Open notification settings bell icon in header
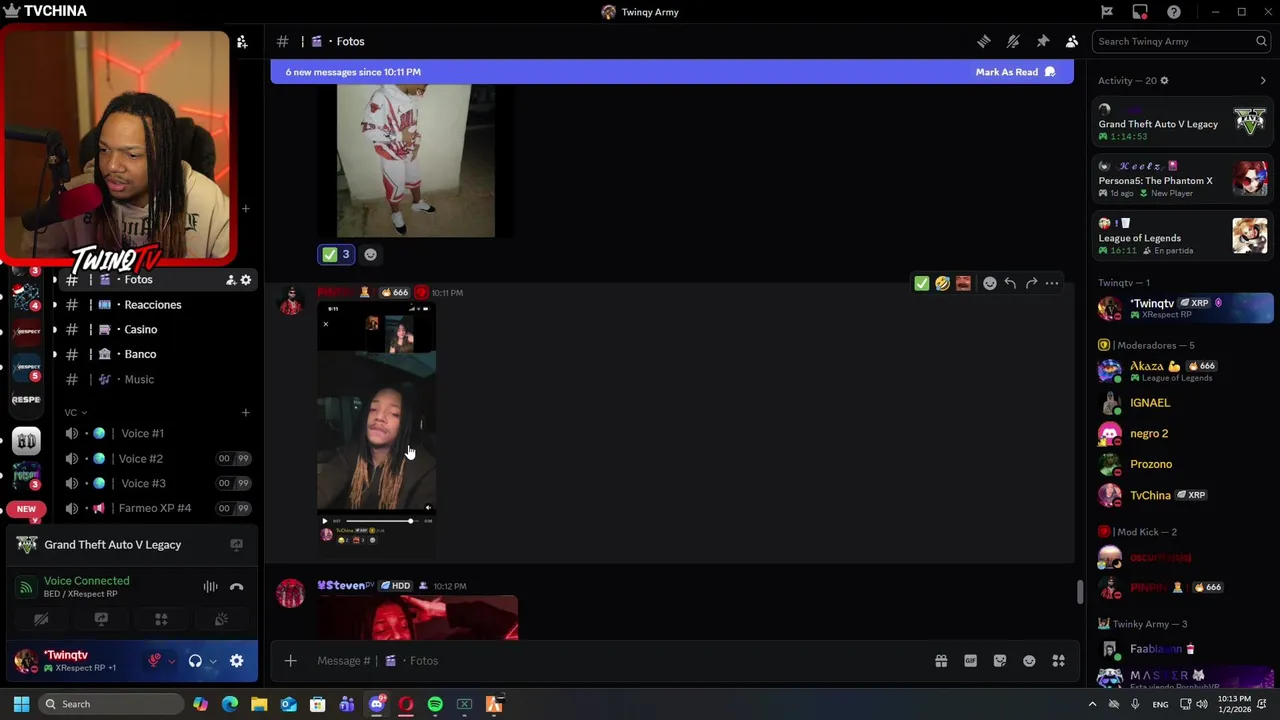The height and width of the screenshot is (720, 1280). 1013,41
